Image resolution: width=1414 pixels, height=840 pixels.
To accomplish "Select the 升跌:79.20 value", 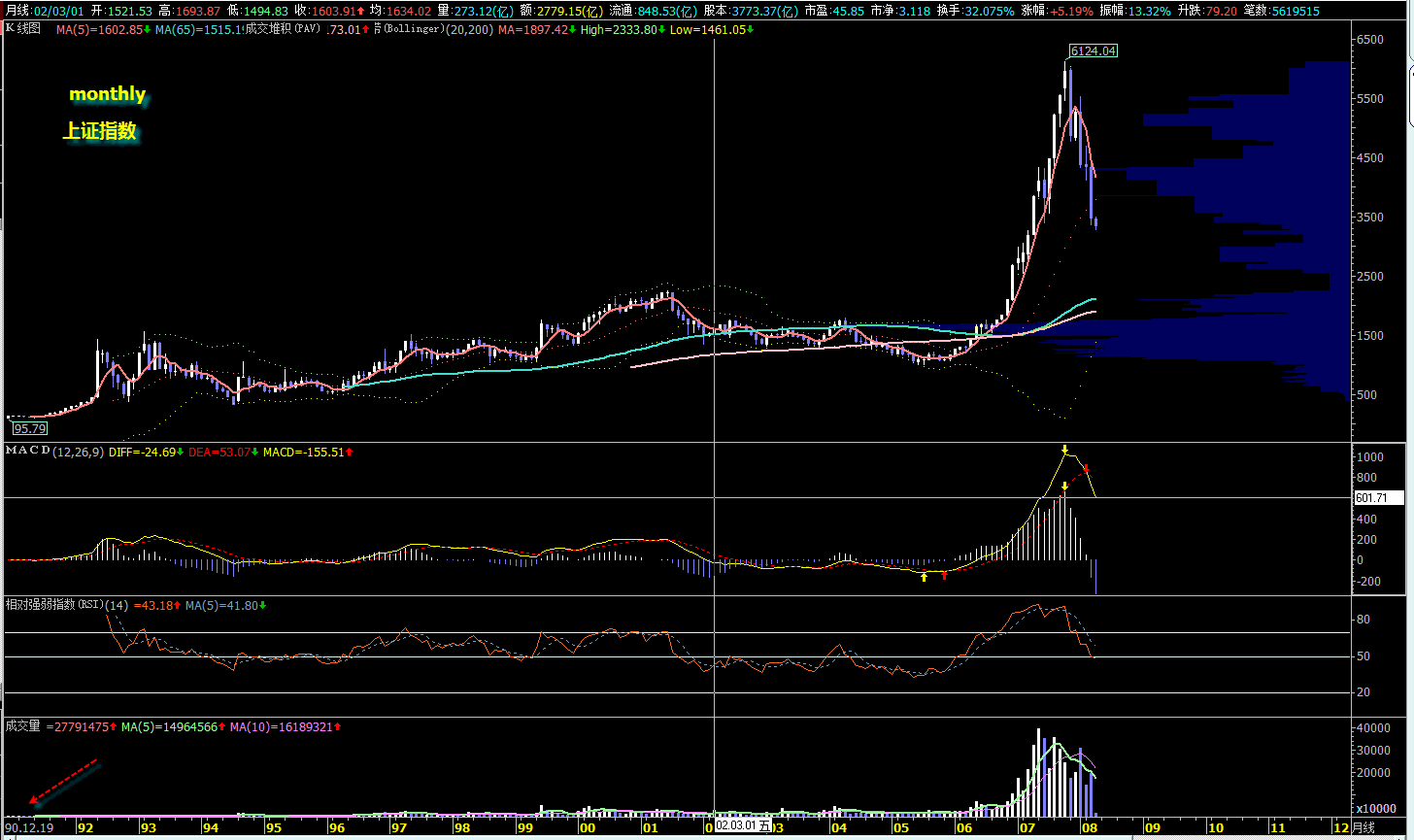I will click(x=1206, y=11).
